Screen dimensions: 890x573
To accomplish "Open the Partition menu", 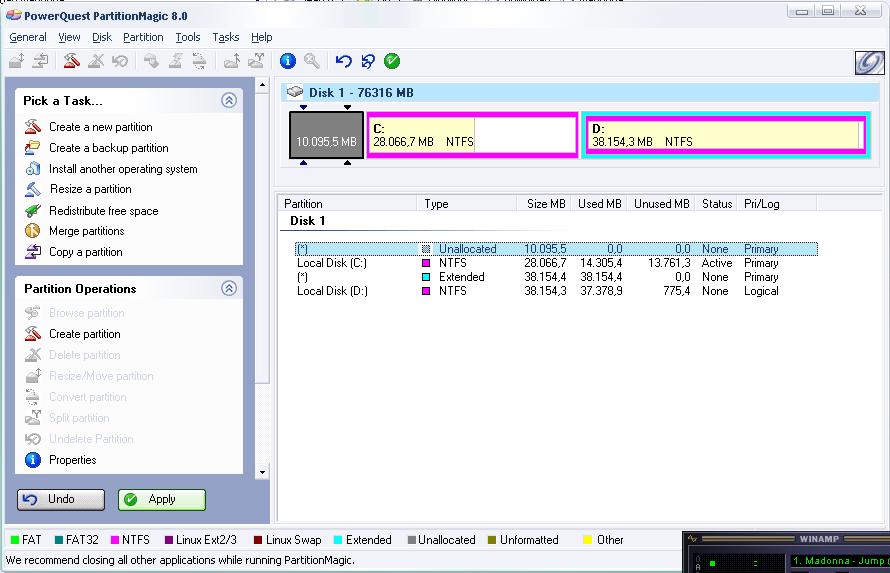I will pyautogui.click(x=143, y=37).
